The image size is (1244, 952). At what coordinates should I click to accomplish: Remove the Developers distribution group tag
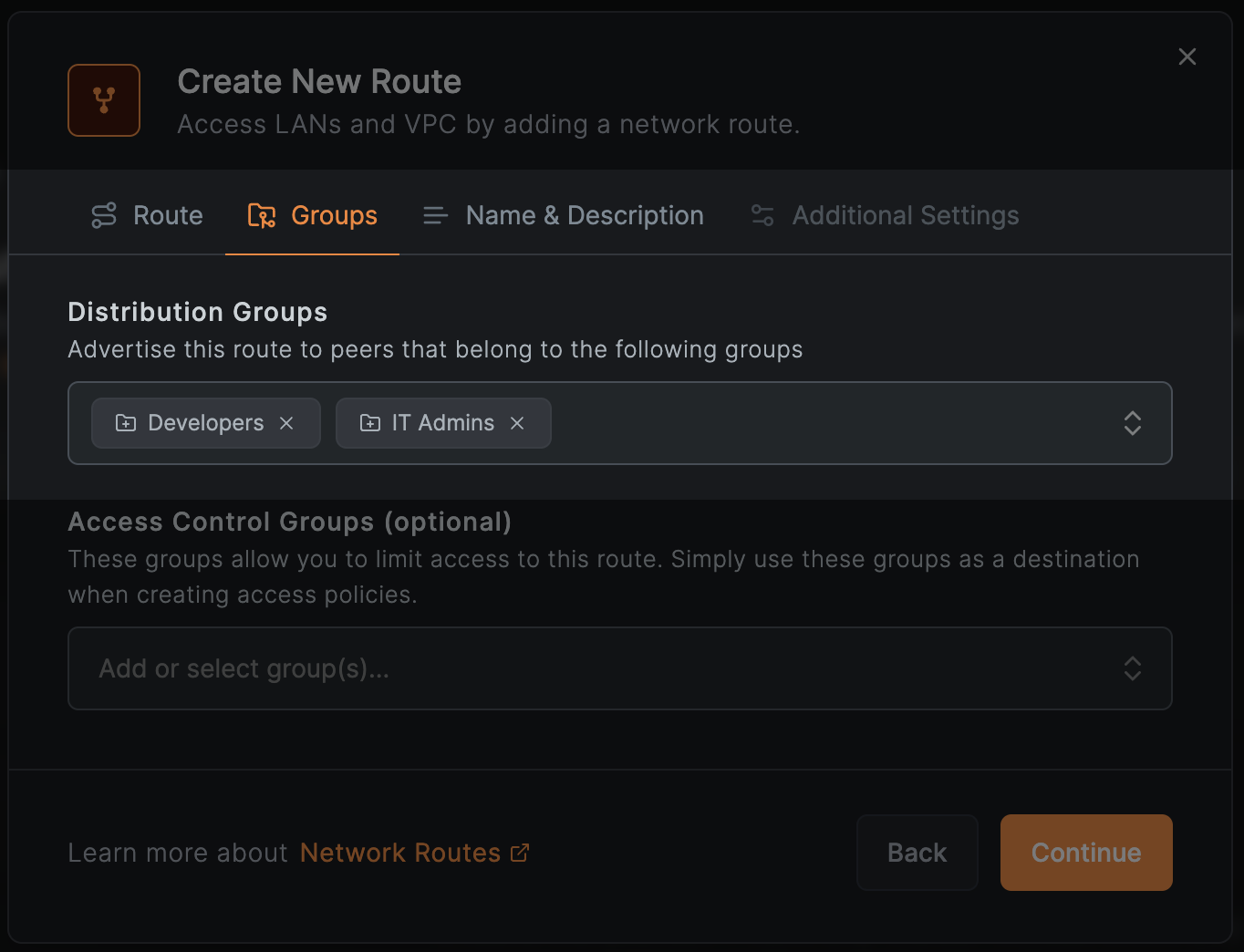[285, 422]
